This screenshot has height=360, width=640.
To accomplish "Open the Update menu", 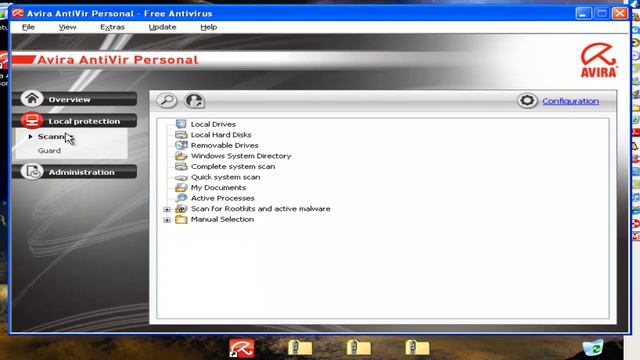I will pyautogui.click(x=162, y=27).
